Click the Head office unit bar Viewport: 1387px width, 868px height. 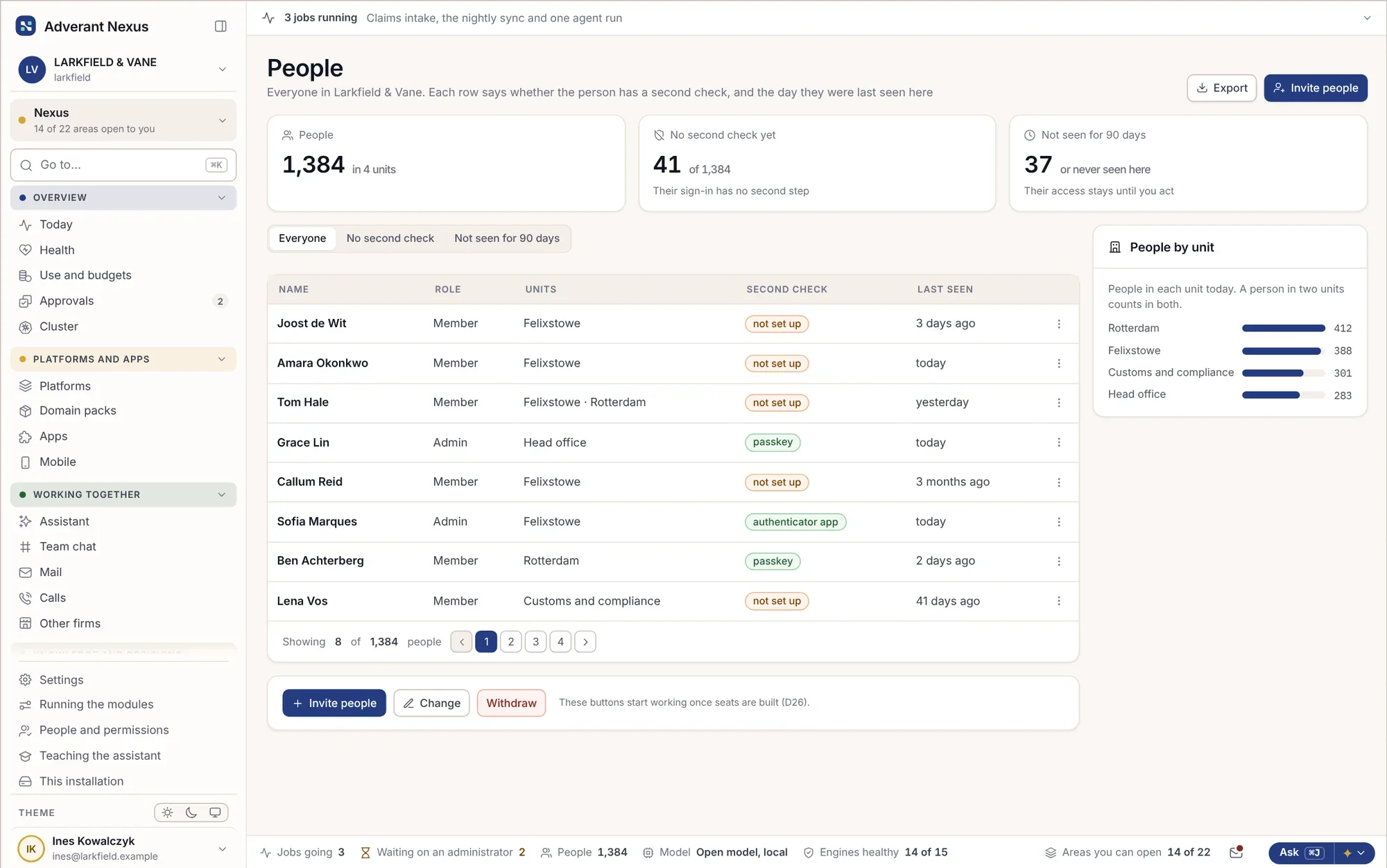pos(1283,395)
